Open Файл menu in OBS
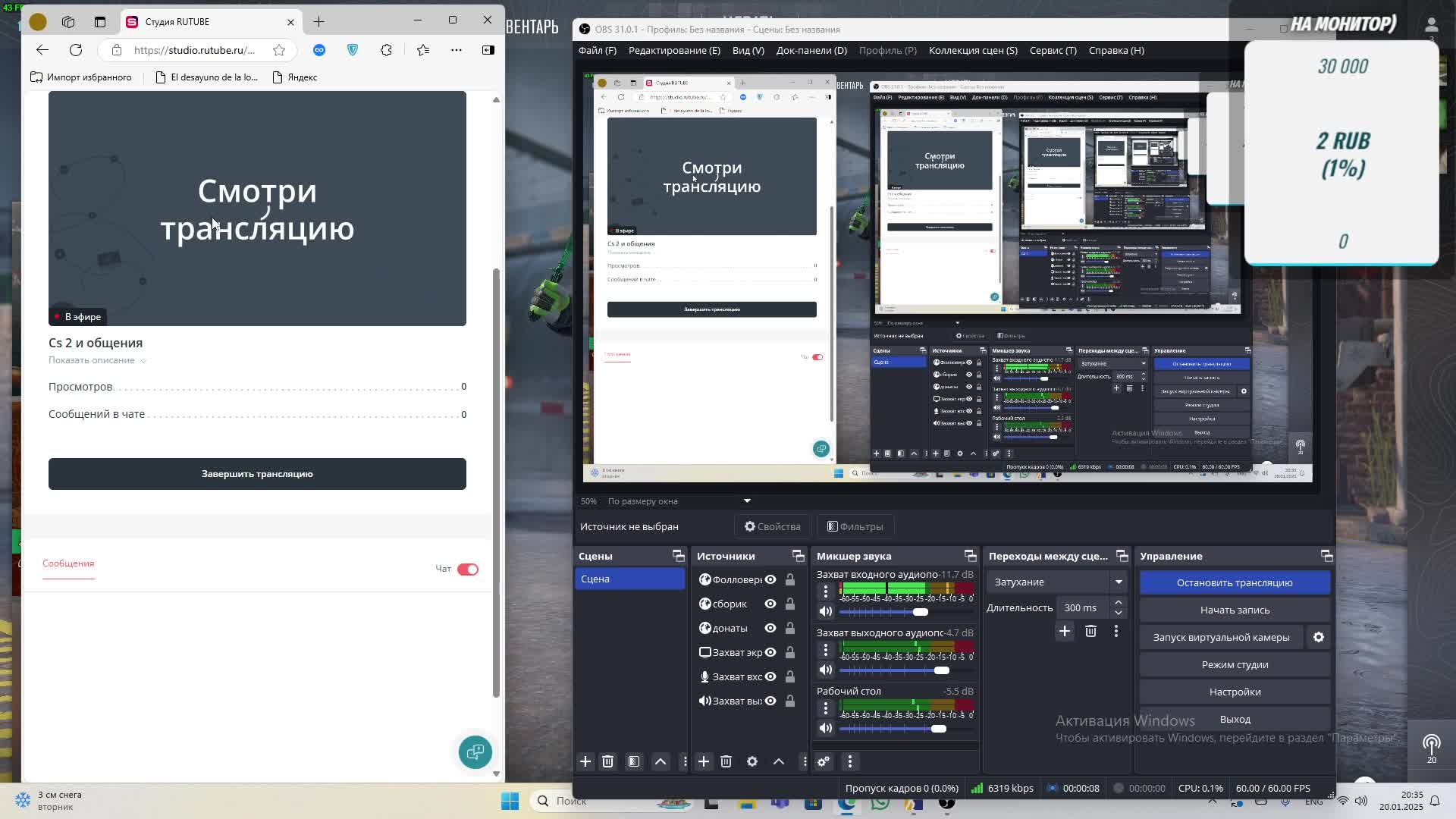 [598, 50]
